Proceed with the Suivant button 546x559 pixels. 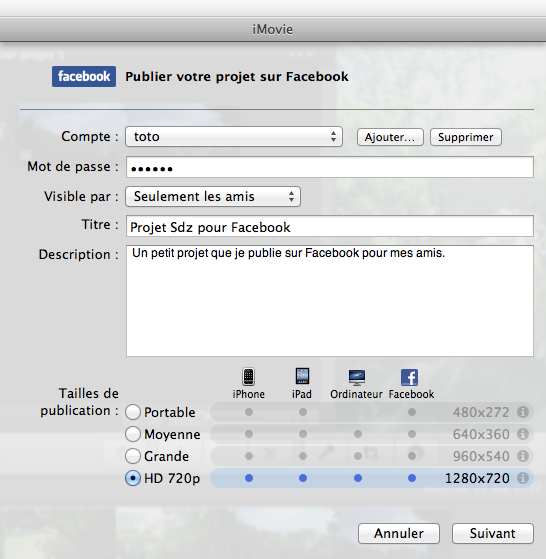tap(493, 533)
